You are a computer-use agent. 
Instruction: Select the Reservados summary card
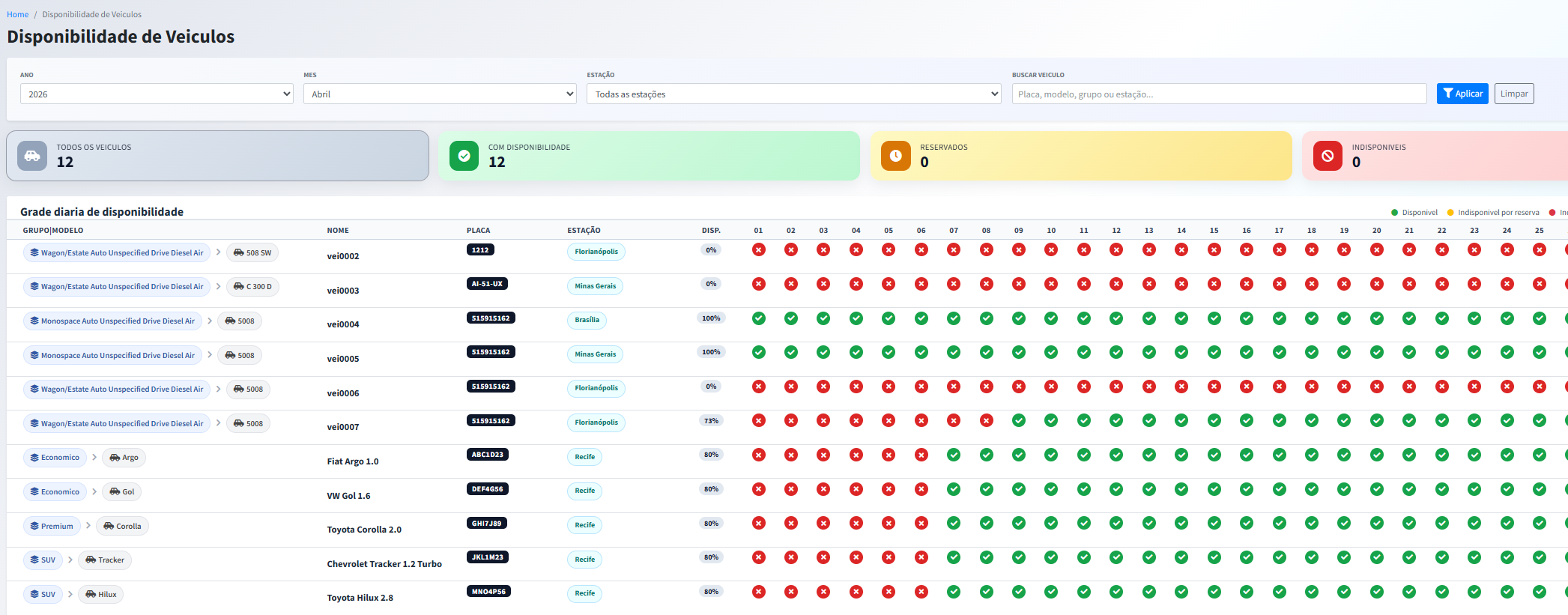coord(1080,156)
